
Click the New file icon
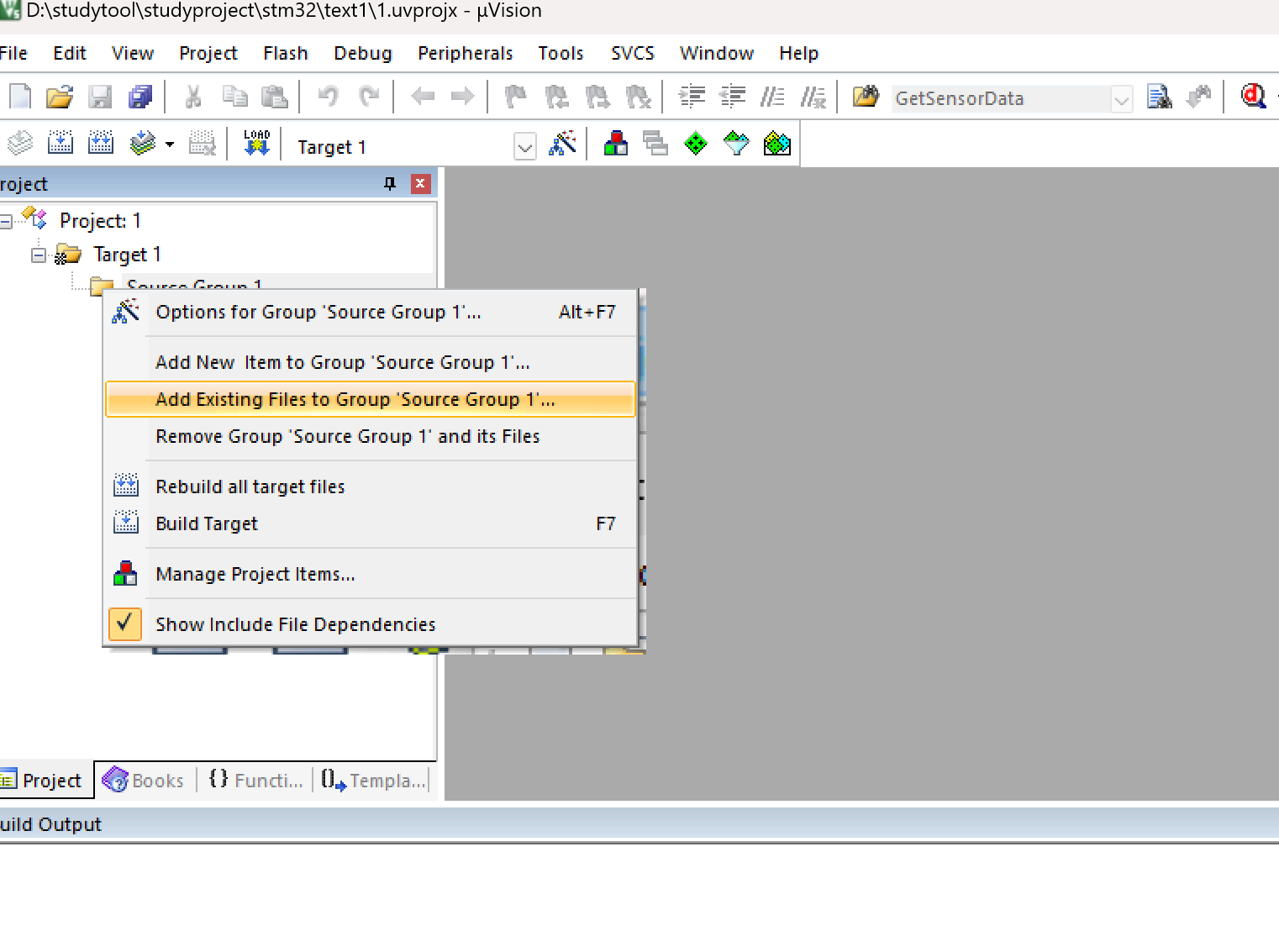[x=20, y=97]
